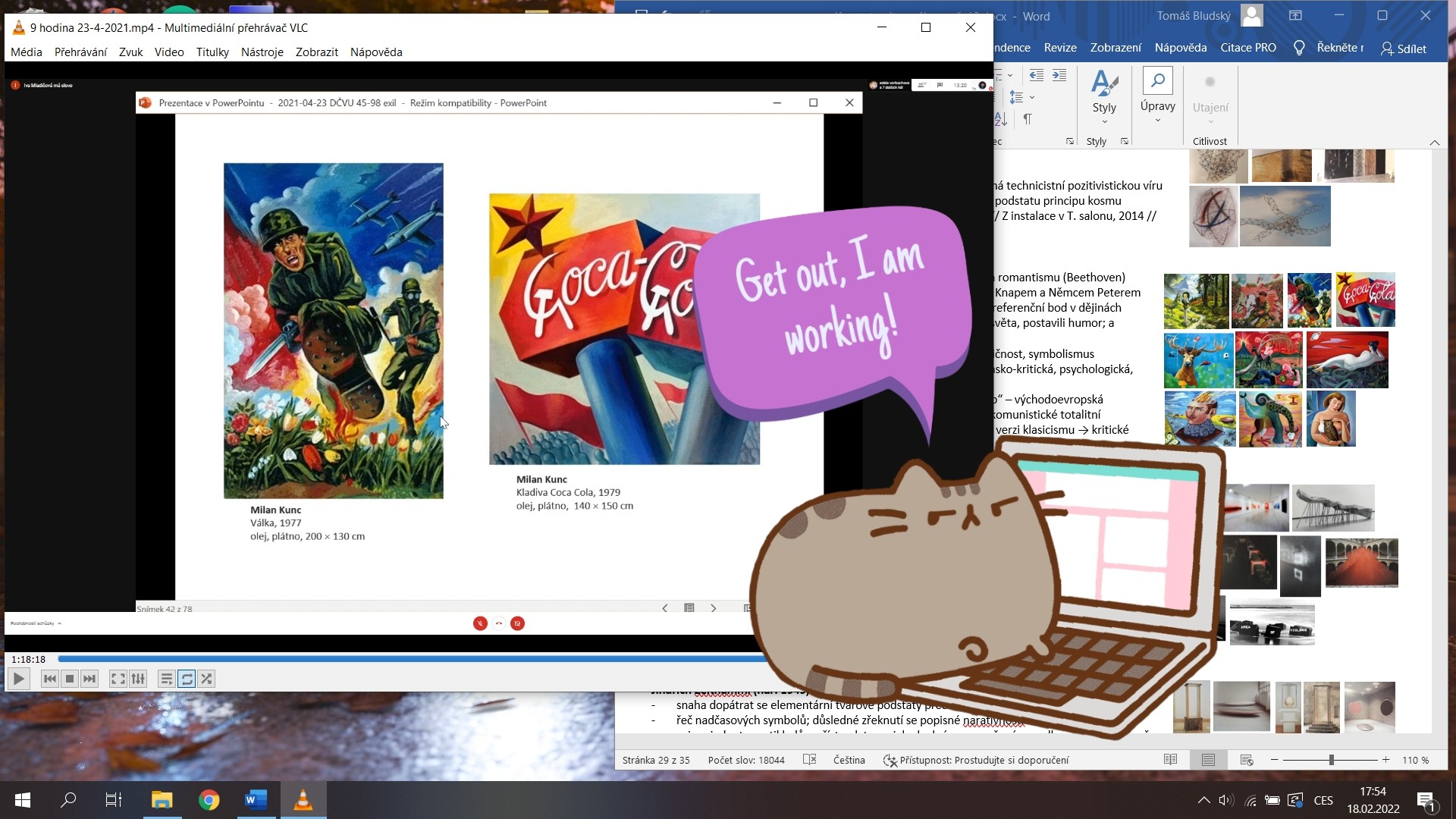Screen dimensions: 1456x819
Task: Change the Čeština language in status bar
Action: pyautogui.click(x=849, y=760)
